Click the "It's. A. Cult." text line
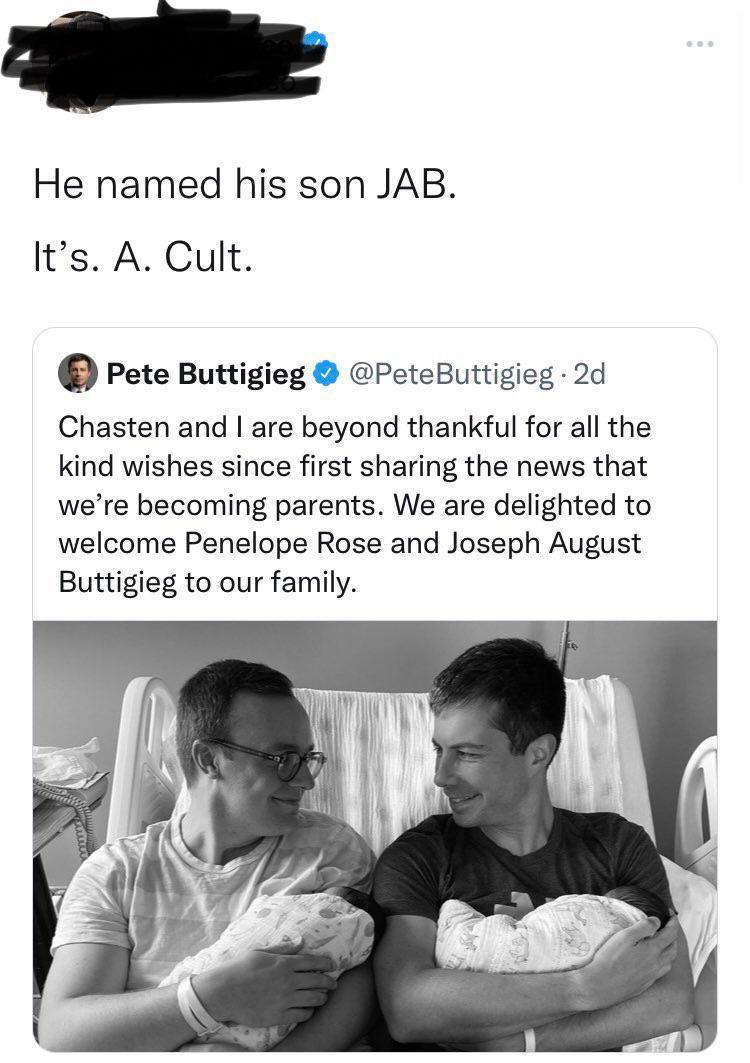This screenshot has width=750, height=1063. (x=138, y=258)
